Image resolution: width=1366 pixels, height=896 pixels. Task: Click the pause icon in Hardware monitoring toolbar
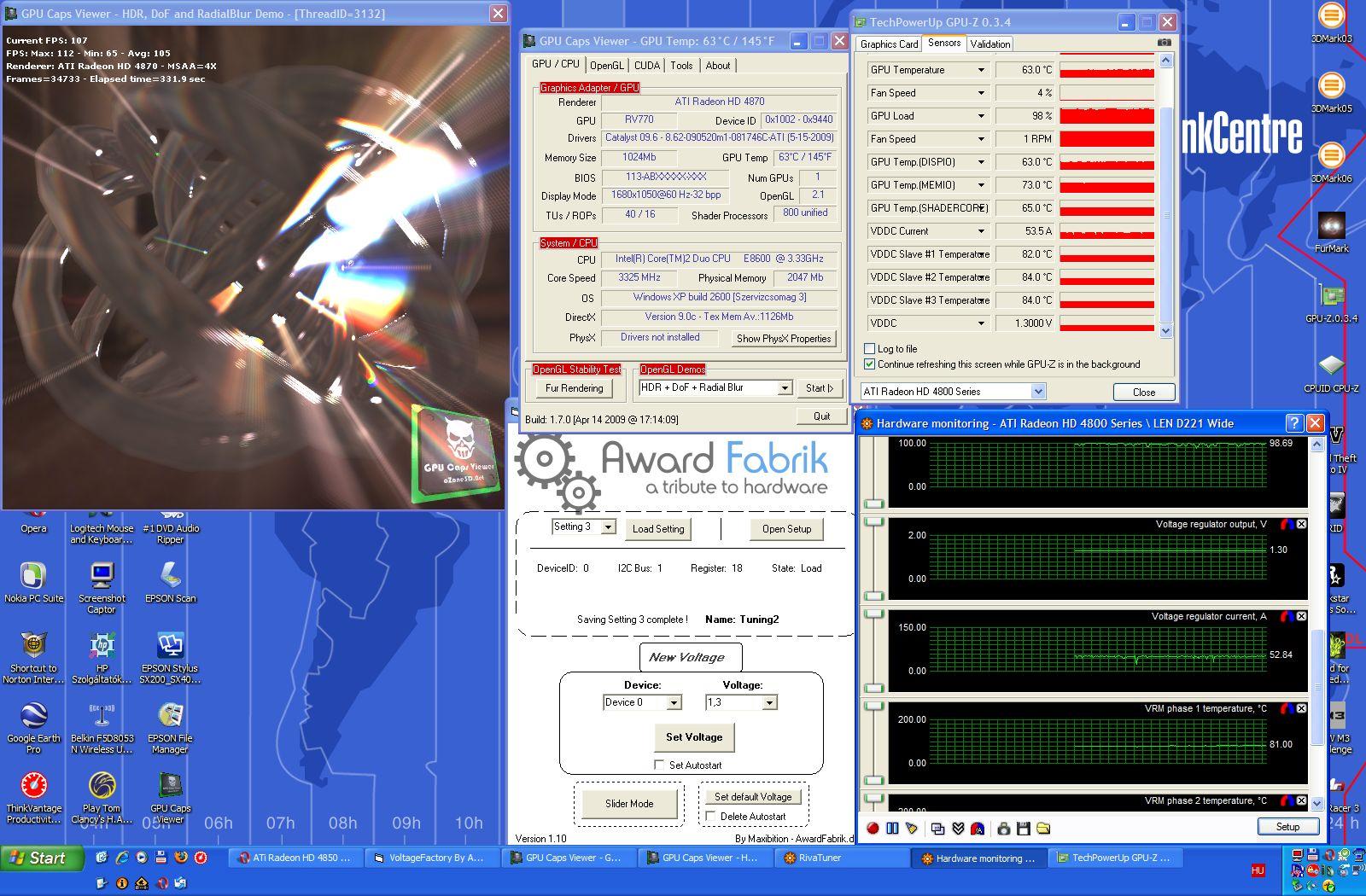pyautogui.click(x=892, y=828)
